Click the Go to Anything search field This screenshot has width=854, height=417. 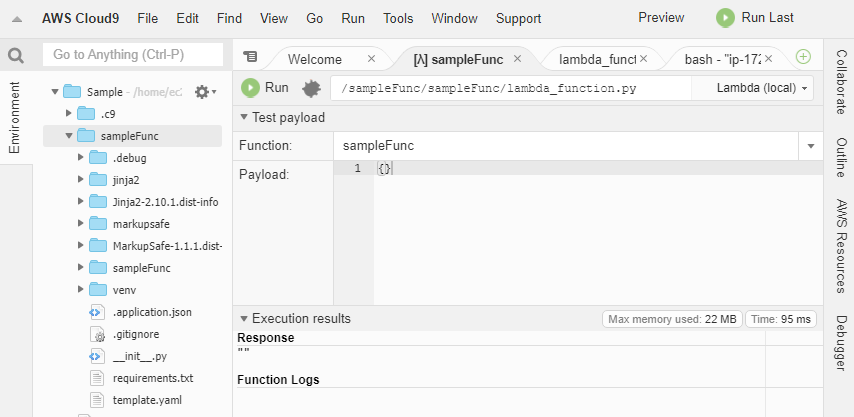(133, 54)
